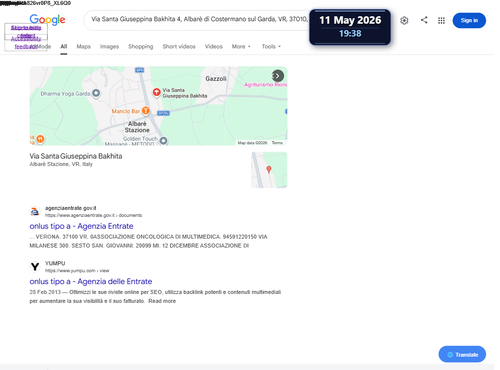Open the Google apps grid
This screenshot has height=370, width=500.
441,21
